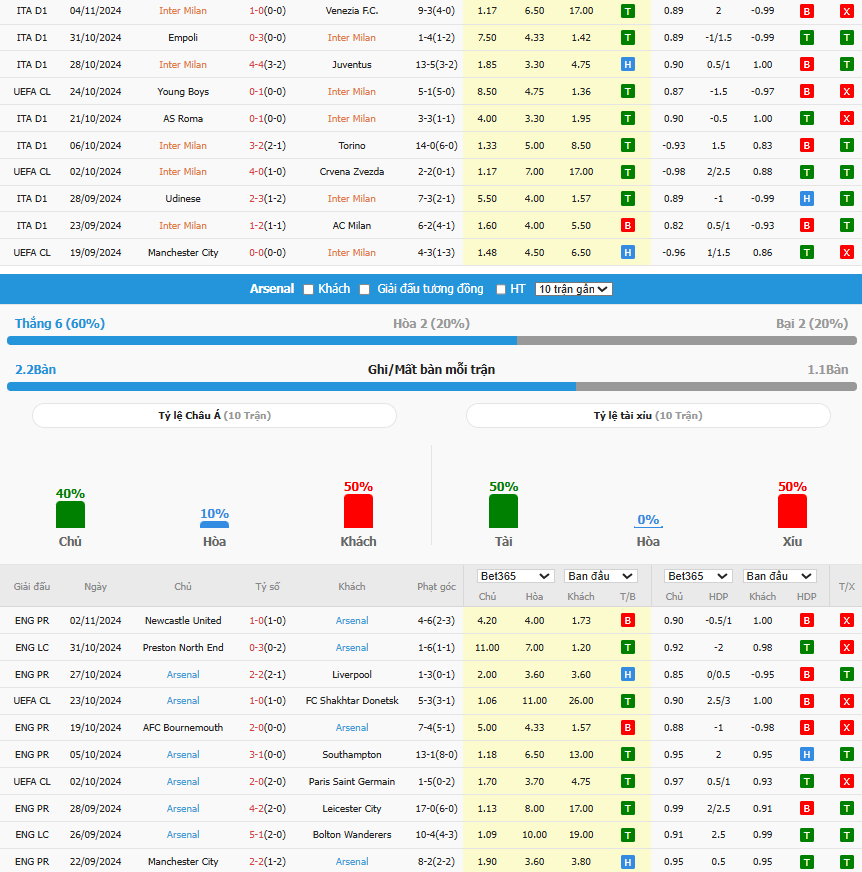862x872 pixels.
Task: Open the Ban đầu dropdown above the last HDP column
Action: pos(780,576)
